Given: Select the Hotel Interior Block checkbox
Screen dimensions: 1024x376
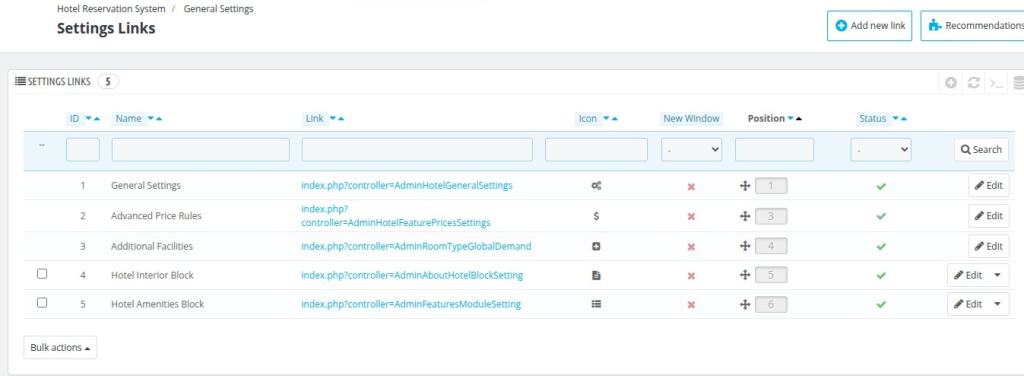Looking at the screenshot, I should (42, 274).
